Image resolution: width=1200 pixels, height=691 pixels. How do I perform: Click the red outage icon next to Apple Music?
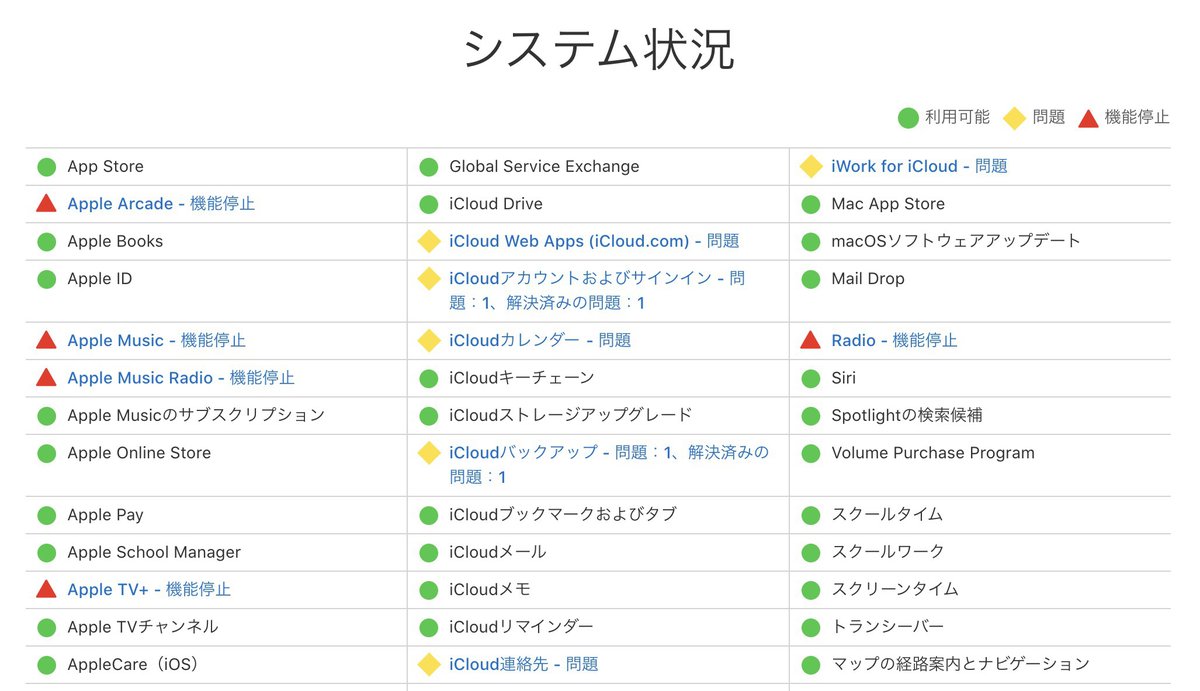pos(46,341)
